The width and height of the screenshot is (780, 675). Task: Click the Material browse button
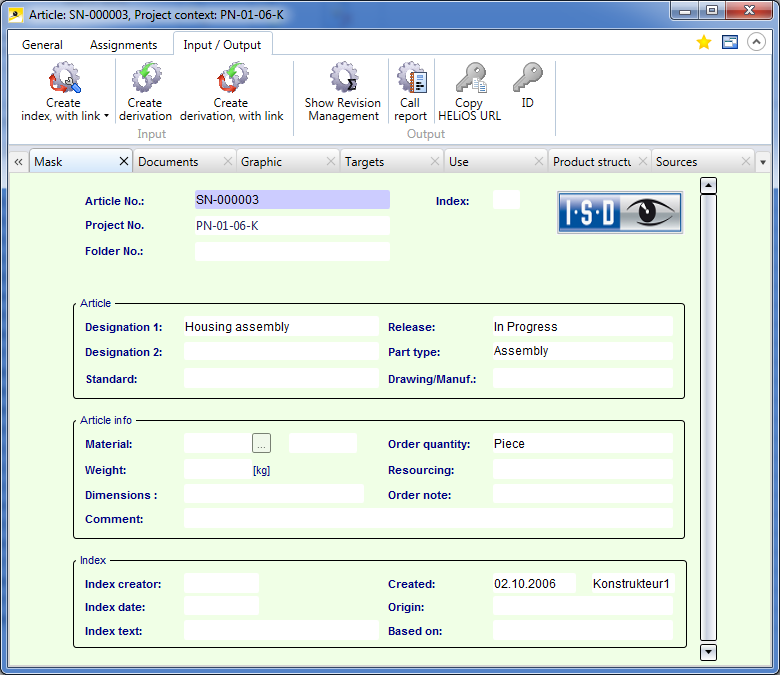coord(261,443)
